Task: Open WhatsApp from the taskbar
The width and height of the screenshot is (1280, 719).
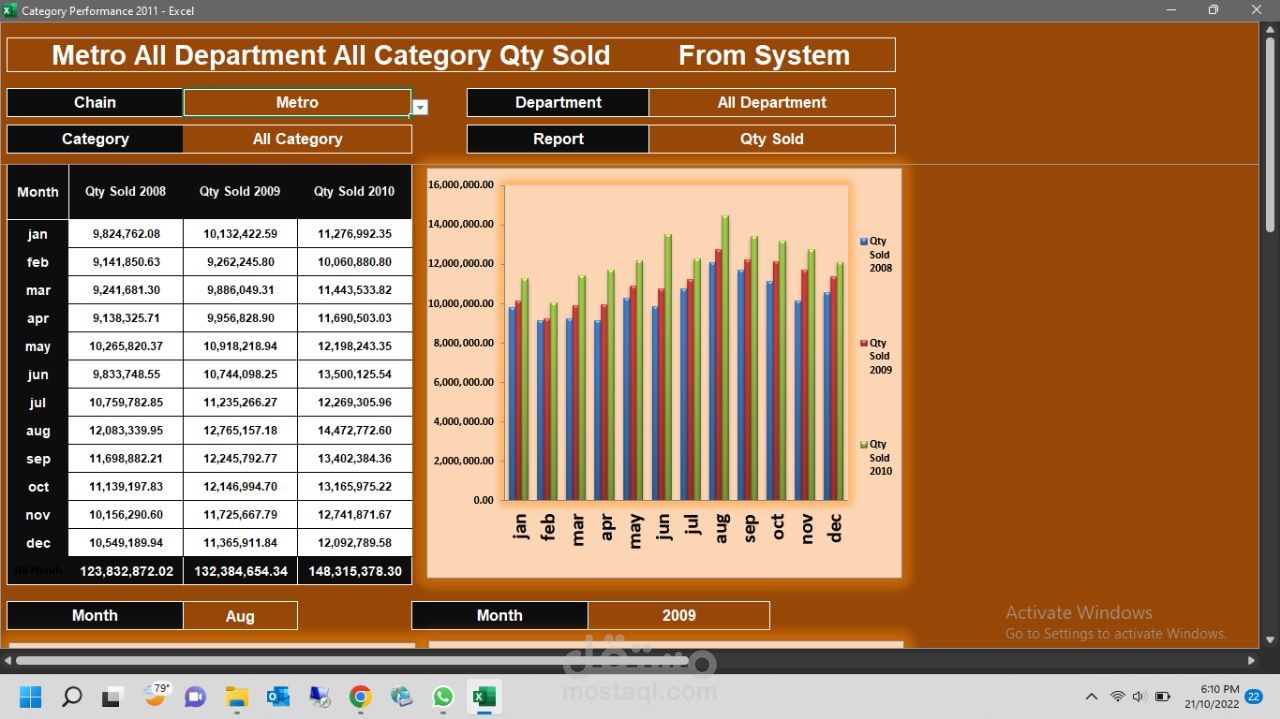Action: 443,696
